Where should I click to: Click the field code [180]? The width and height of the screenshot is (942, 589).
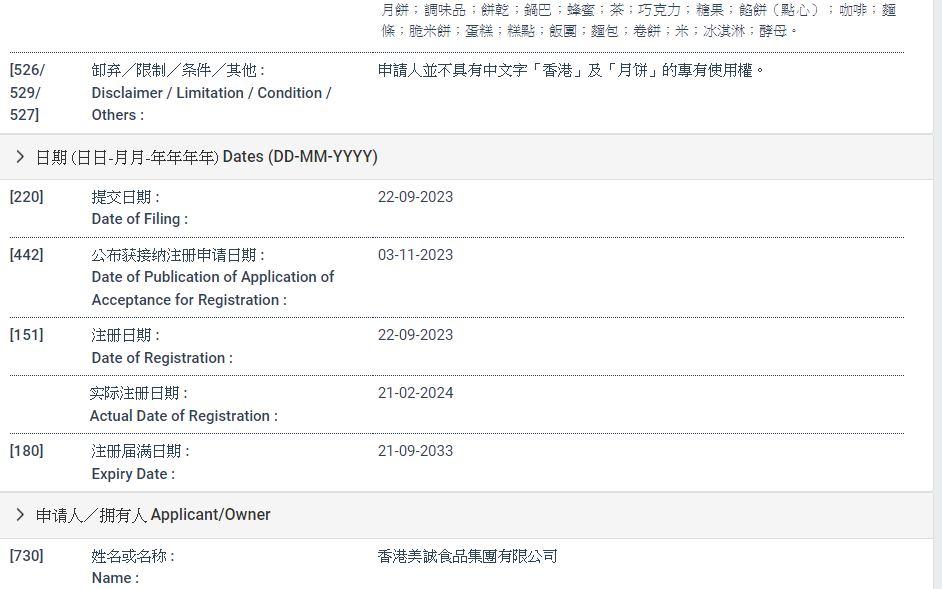tap(26, 451)
